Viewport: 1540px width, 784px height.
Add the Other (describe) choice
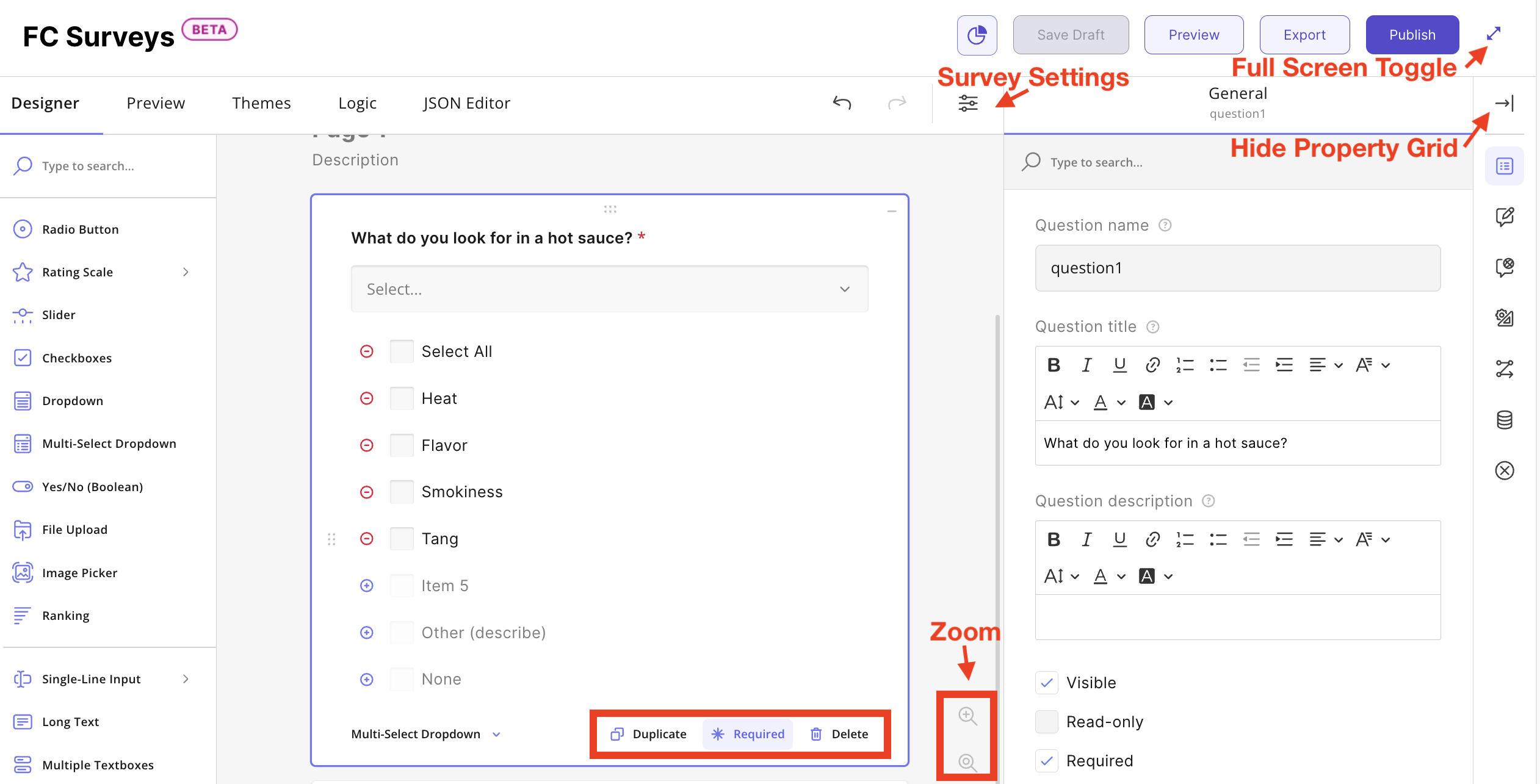click(x=366, y=633)
